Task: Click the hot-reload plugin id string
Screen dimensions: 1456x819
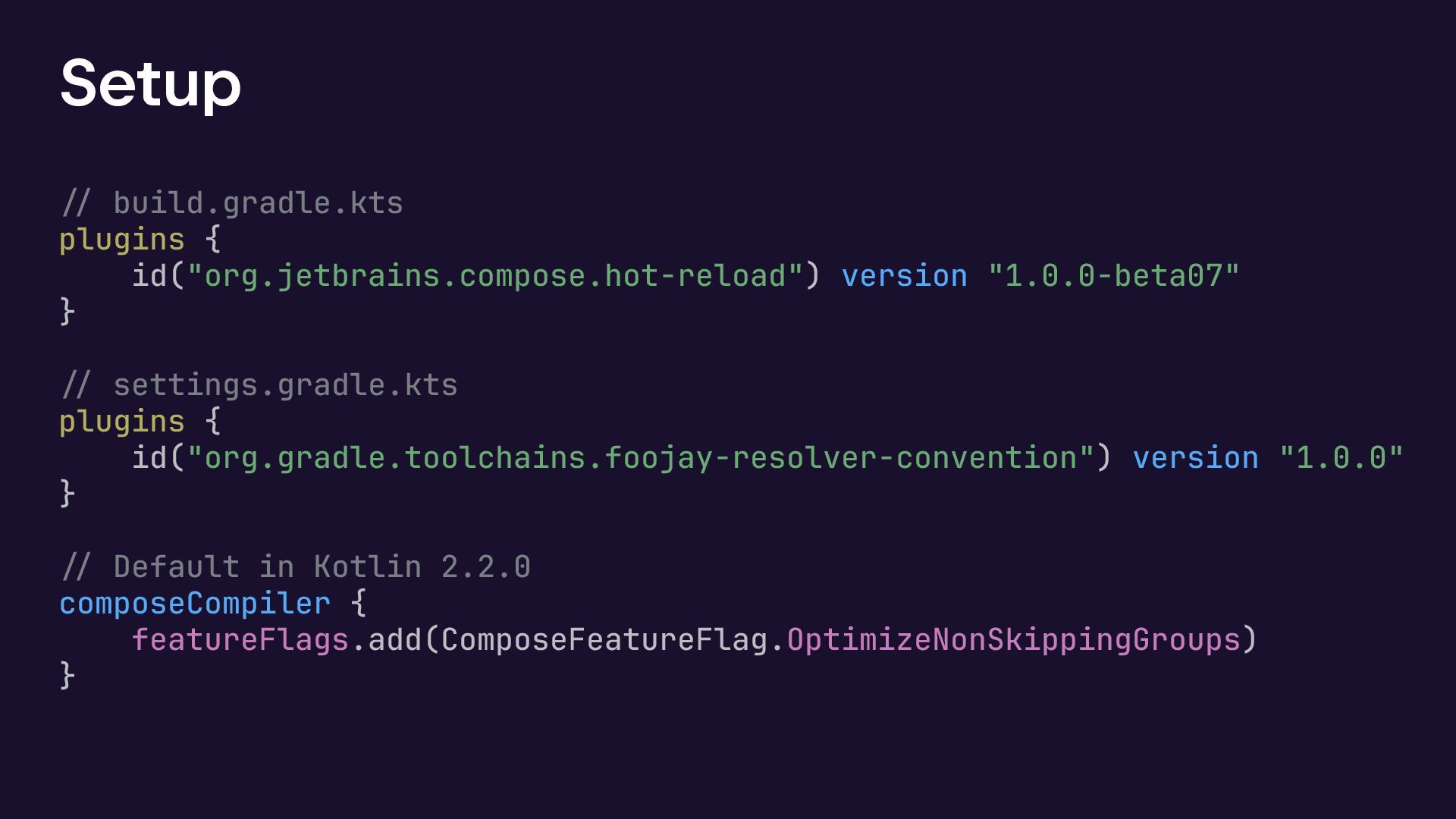Action: click(x=495, y=276)
